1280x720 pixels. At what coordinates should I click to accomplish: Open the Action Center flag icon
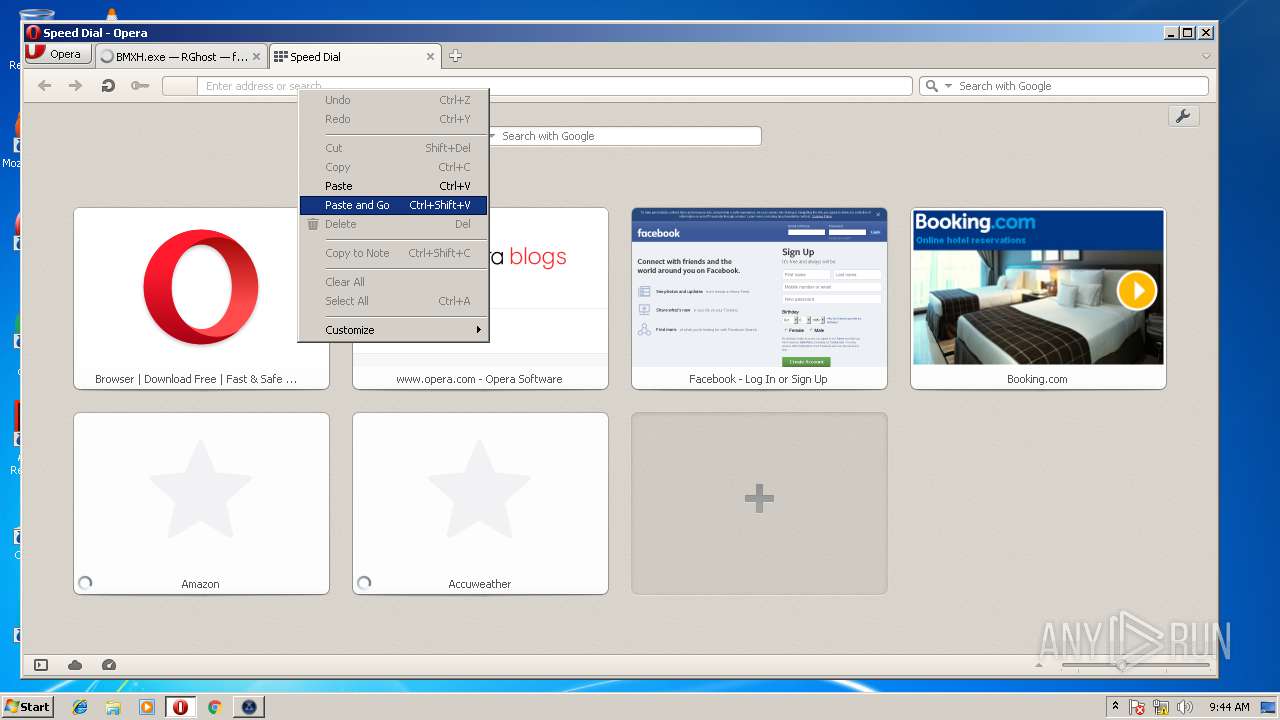click(x=1138, y=707)
